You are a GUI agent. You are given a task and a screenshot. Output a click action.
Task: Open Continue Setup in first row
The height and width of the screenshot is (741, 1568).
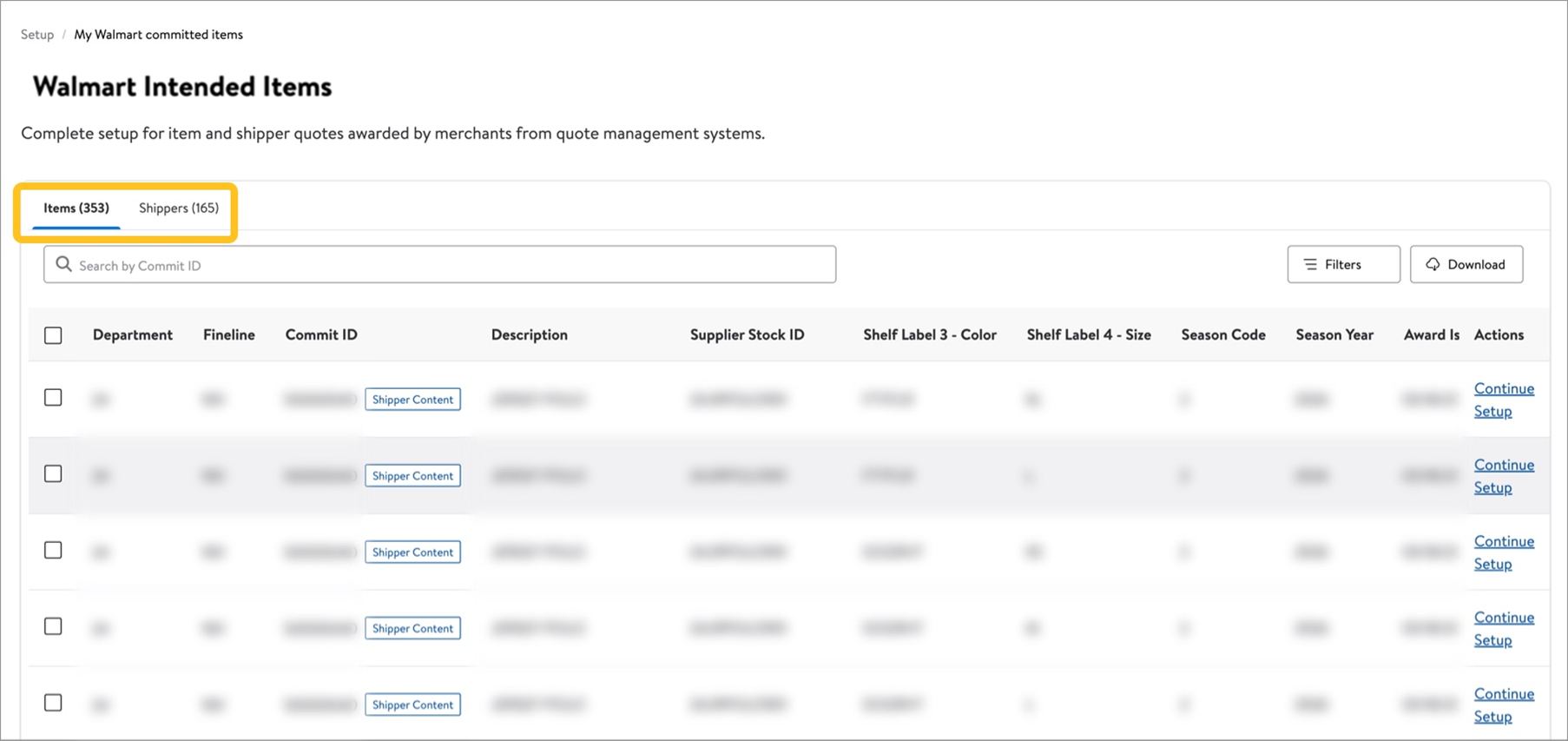pos(1504,400)
